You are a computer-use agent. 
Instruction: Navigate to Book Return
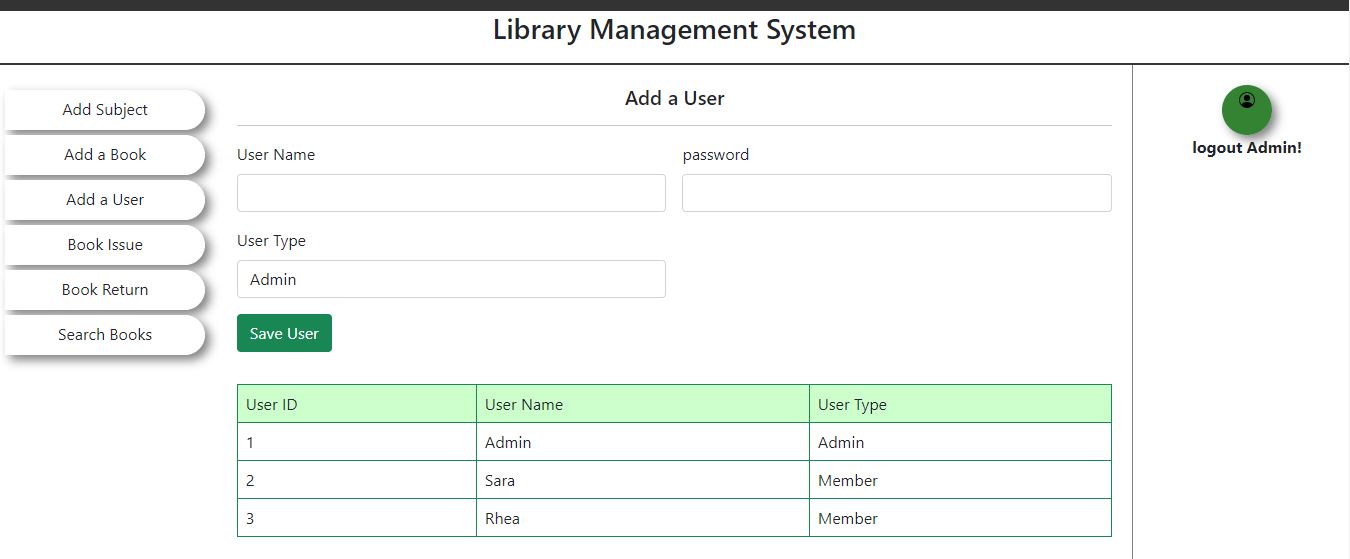105,290
